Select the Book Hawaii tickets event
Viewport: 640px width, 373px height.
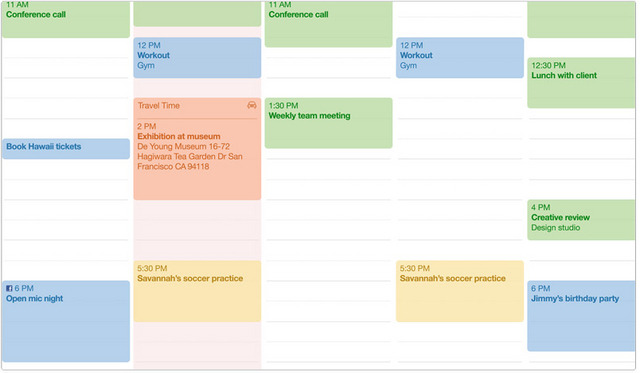66,149
